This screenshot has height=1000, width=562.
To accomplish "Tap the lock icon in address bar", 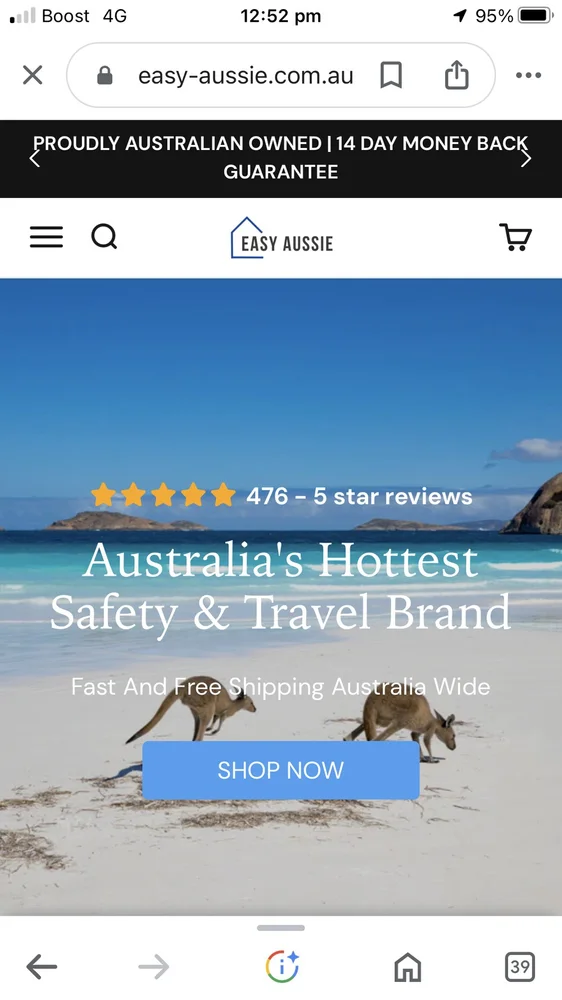I will (x=105, y=76).
